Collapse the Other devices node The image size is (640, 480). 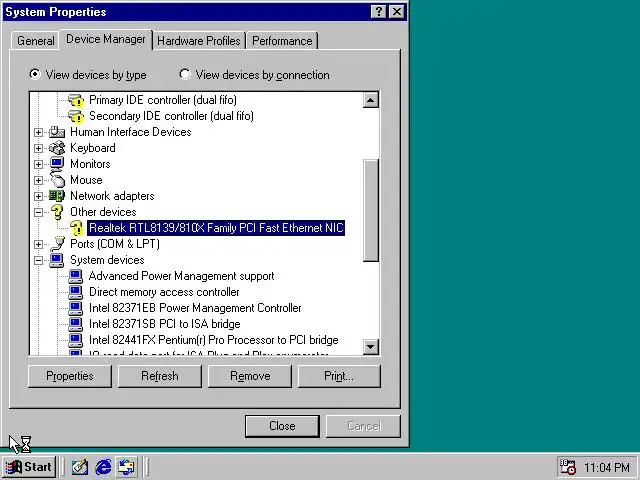click(38, 212)
